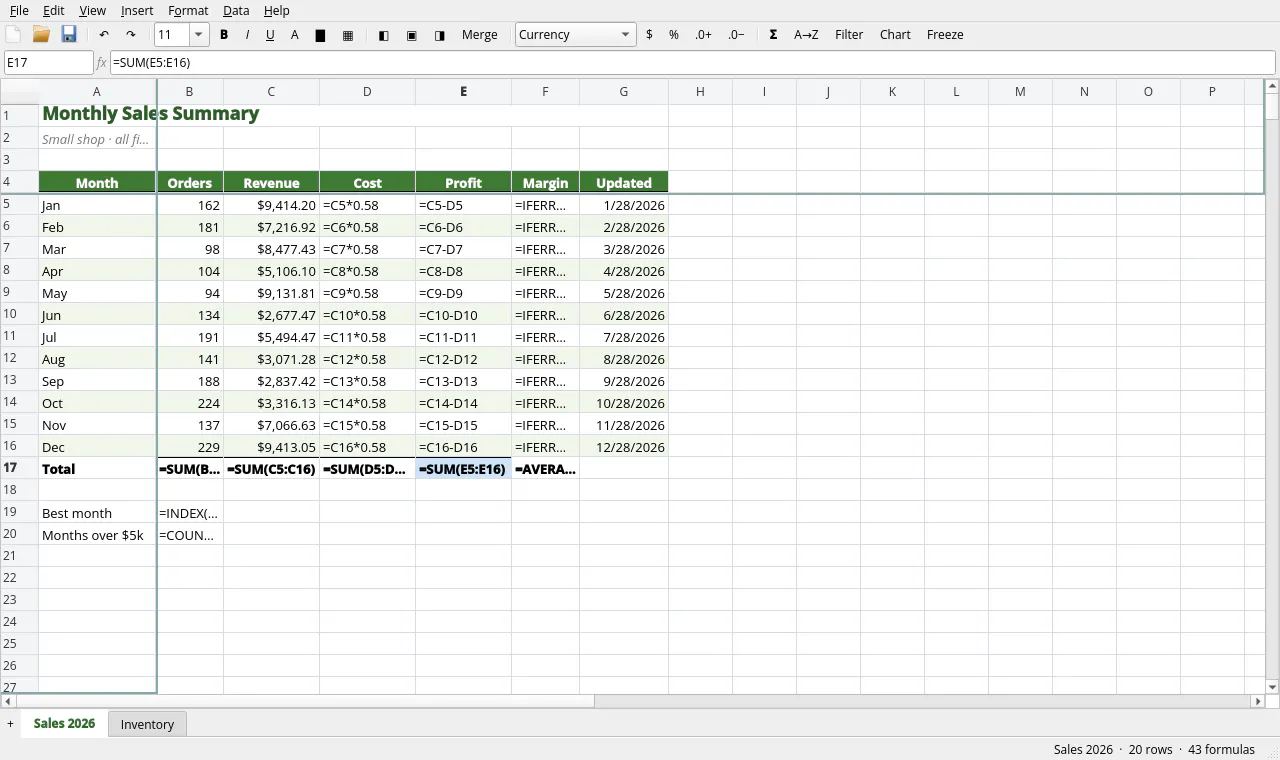Create a new blank spreadsheet document
The image size is (1280, 760).
pyautogui.click(x=13, y=35)
